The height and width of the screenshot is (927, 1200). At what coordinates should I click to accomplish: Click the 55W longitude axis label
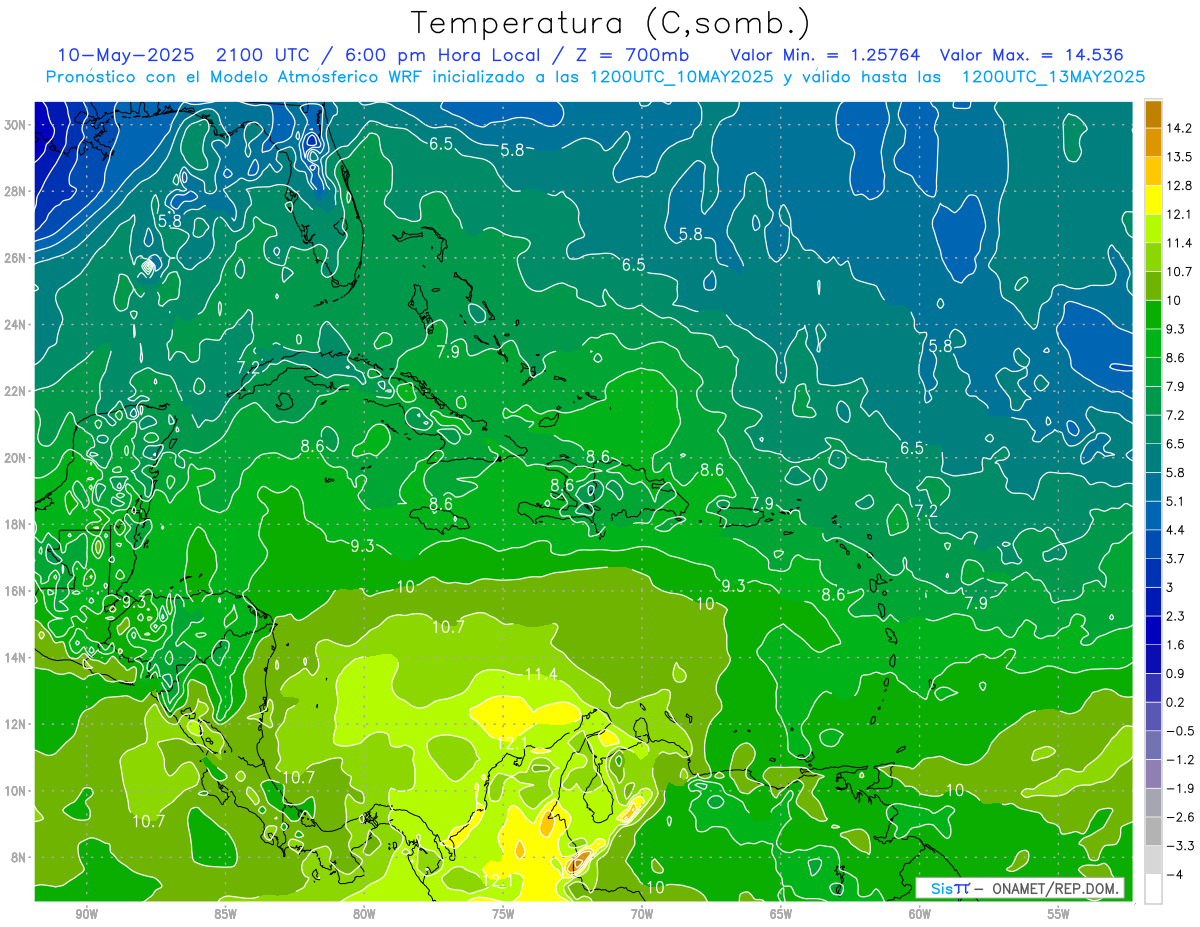(1059, 914)
